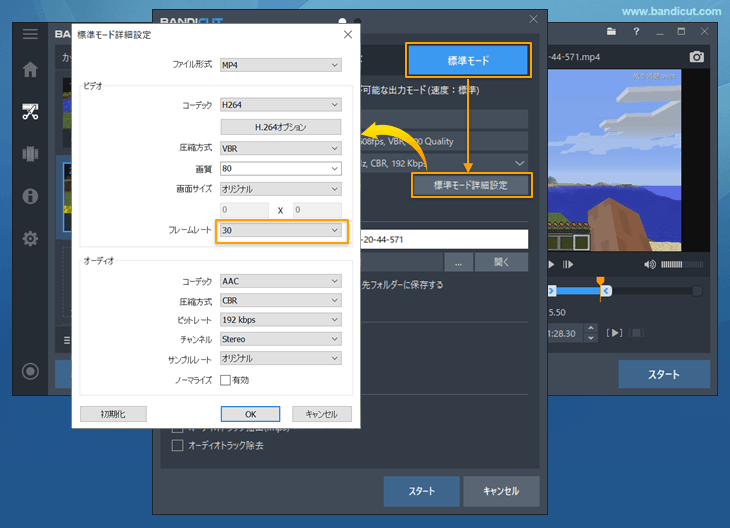730x528 pixels.
Task: Open the info icon in sidebar
Action: 31,196
